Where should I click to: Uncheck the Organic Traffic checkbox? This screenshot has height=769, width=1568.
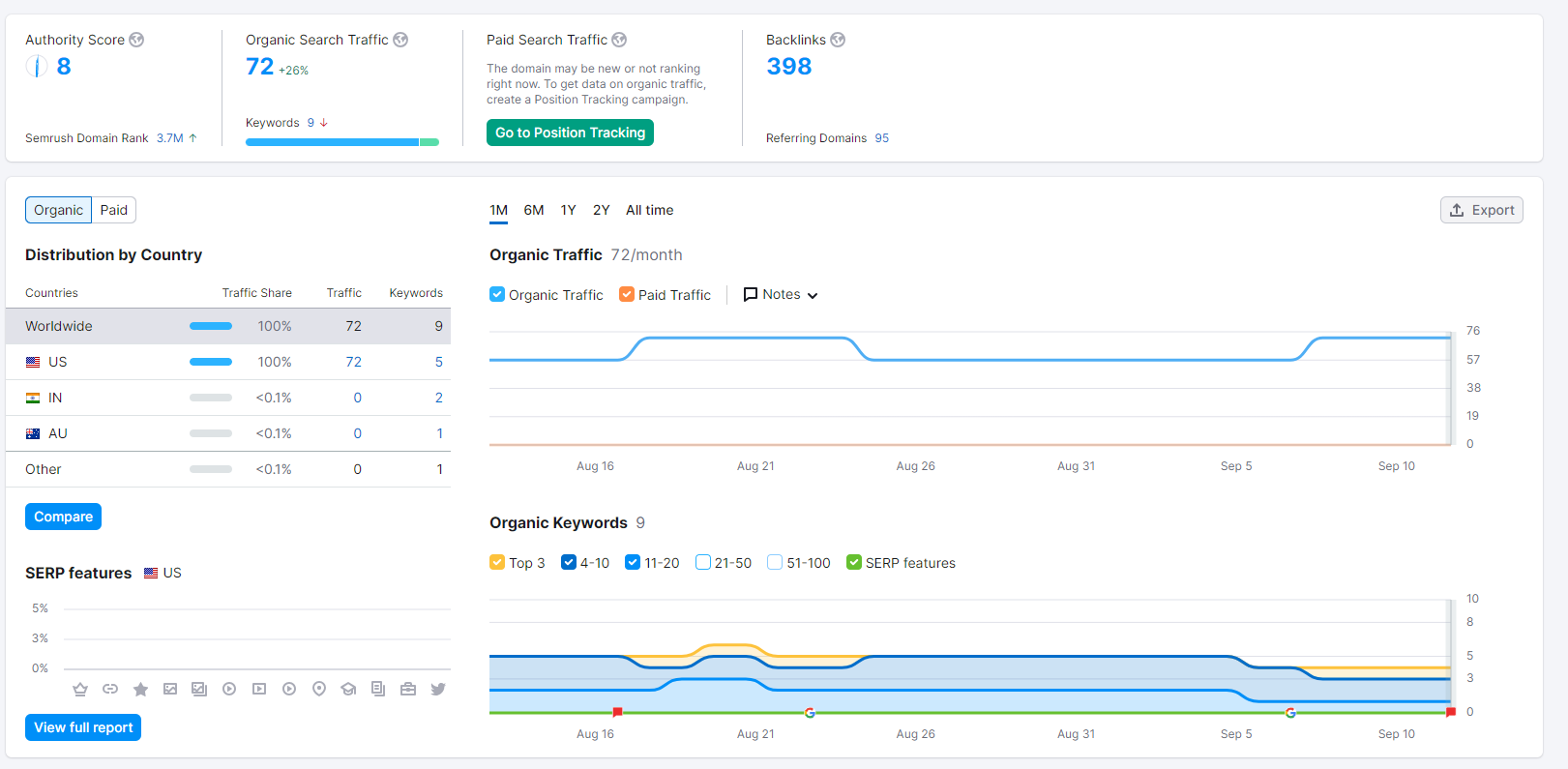[x=497, y=294]
